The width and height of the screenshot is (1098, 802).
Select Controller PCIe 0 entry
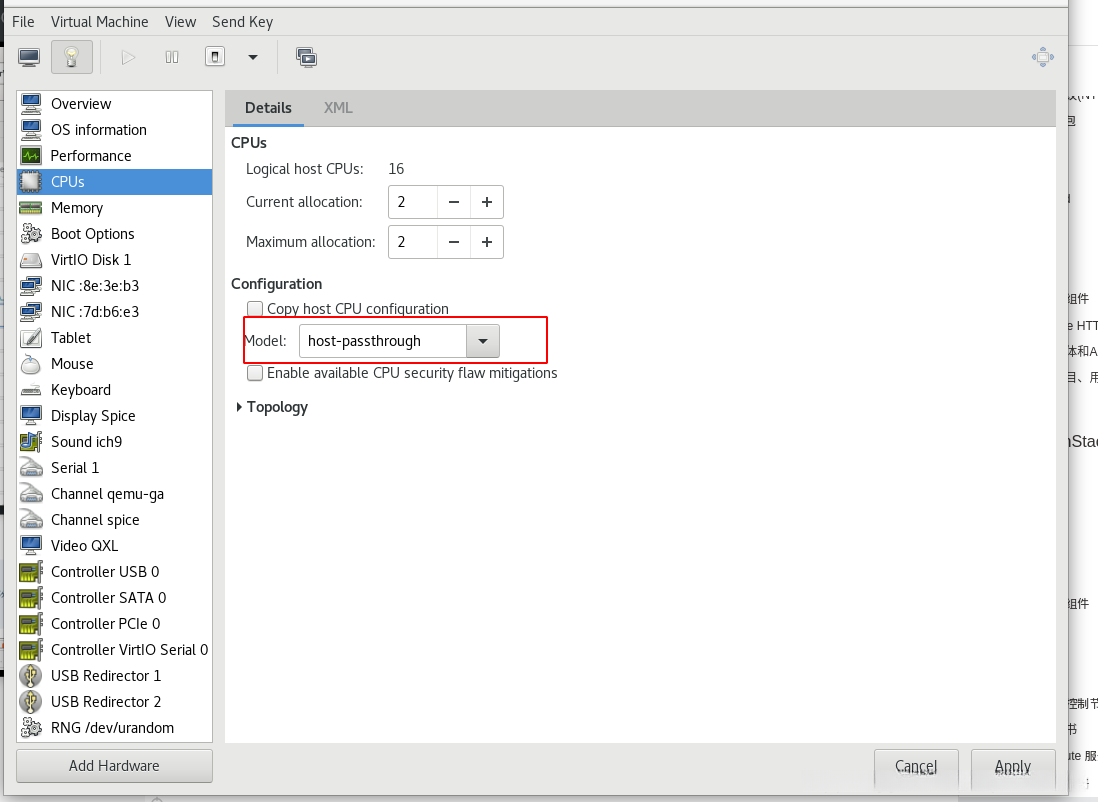114,623
